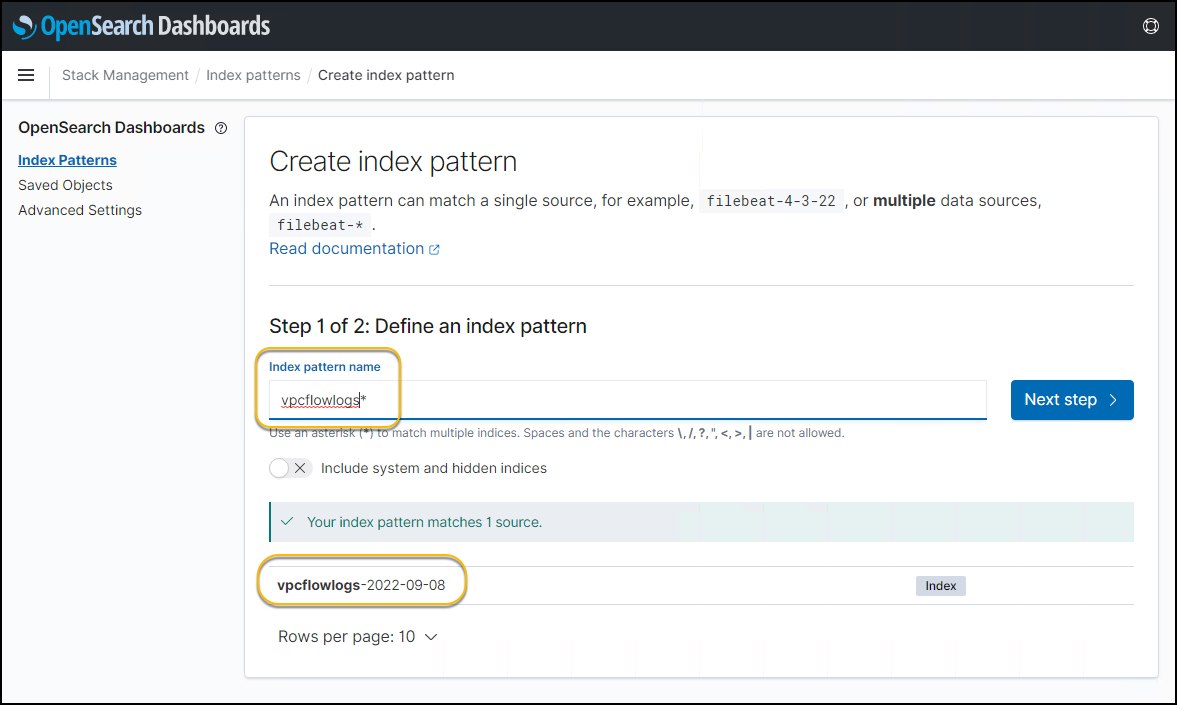This screenshot has width=1177, height=705.
Task: Click the OpenSearch Dashboards logo
Action: (x=141, y=26)
